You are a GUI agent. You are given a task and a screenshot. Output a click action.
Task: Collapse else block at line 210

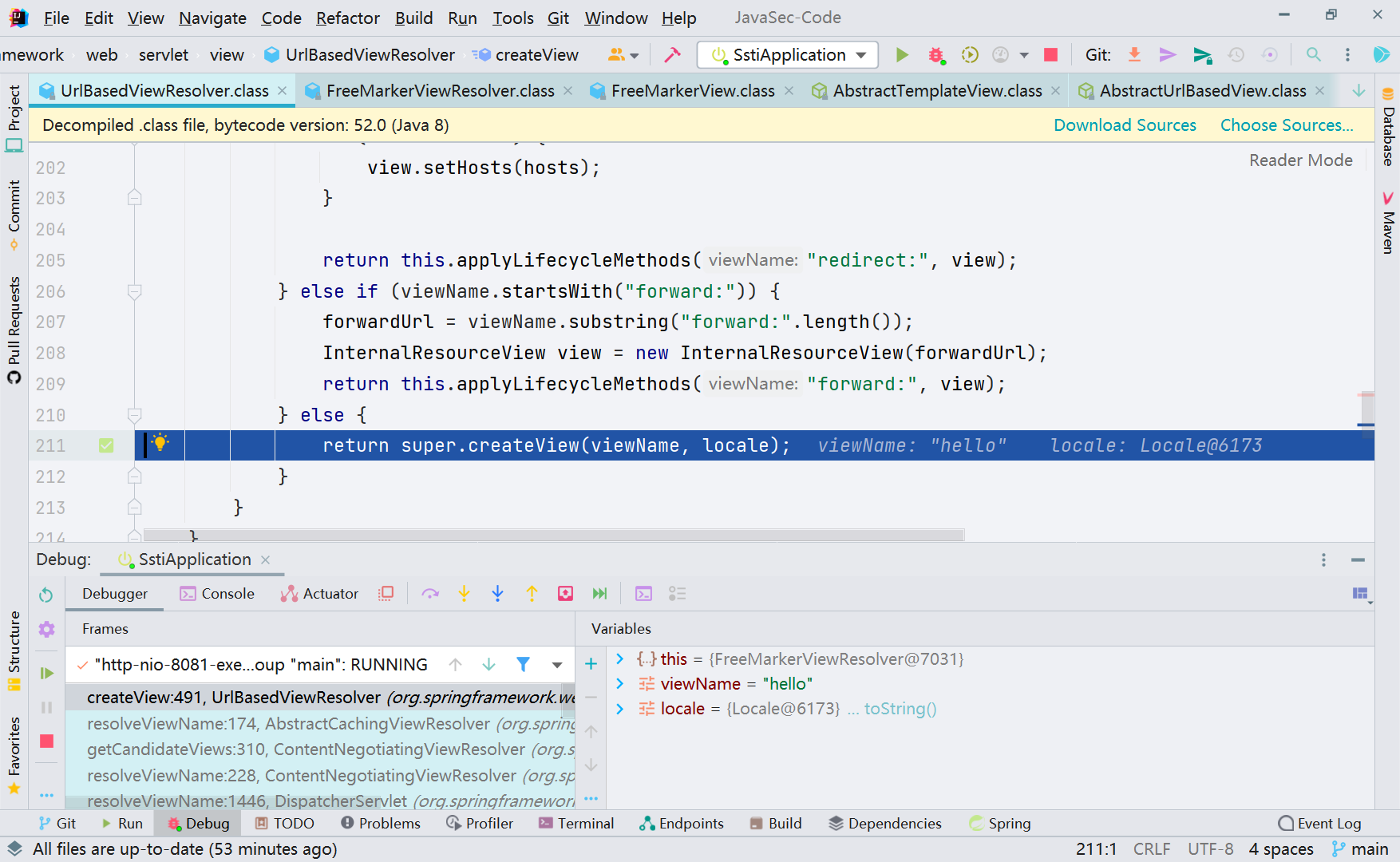tap(134, 415)
